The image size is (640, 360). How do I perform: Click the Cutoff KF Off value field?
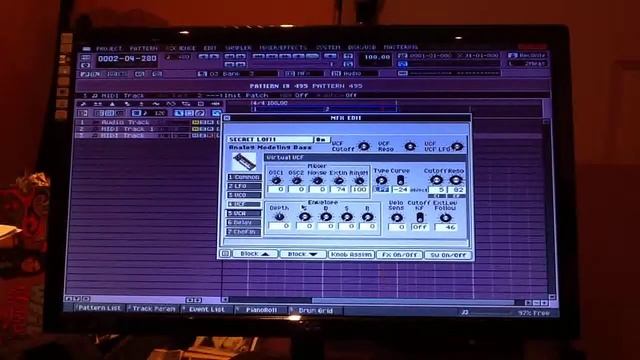pyautogui.click(x=420, y=227)
